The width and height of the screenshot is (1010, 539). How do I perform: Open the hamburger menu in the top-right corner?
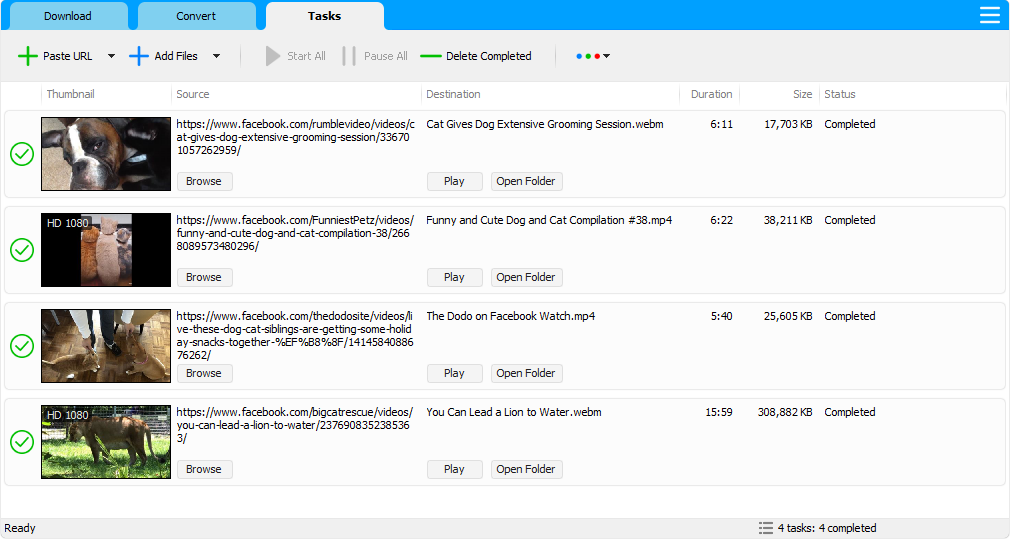coord(989,15)
